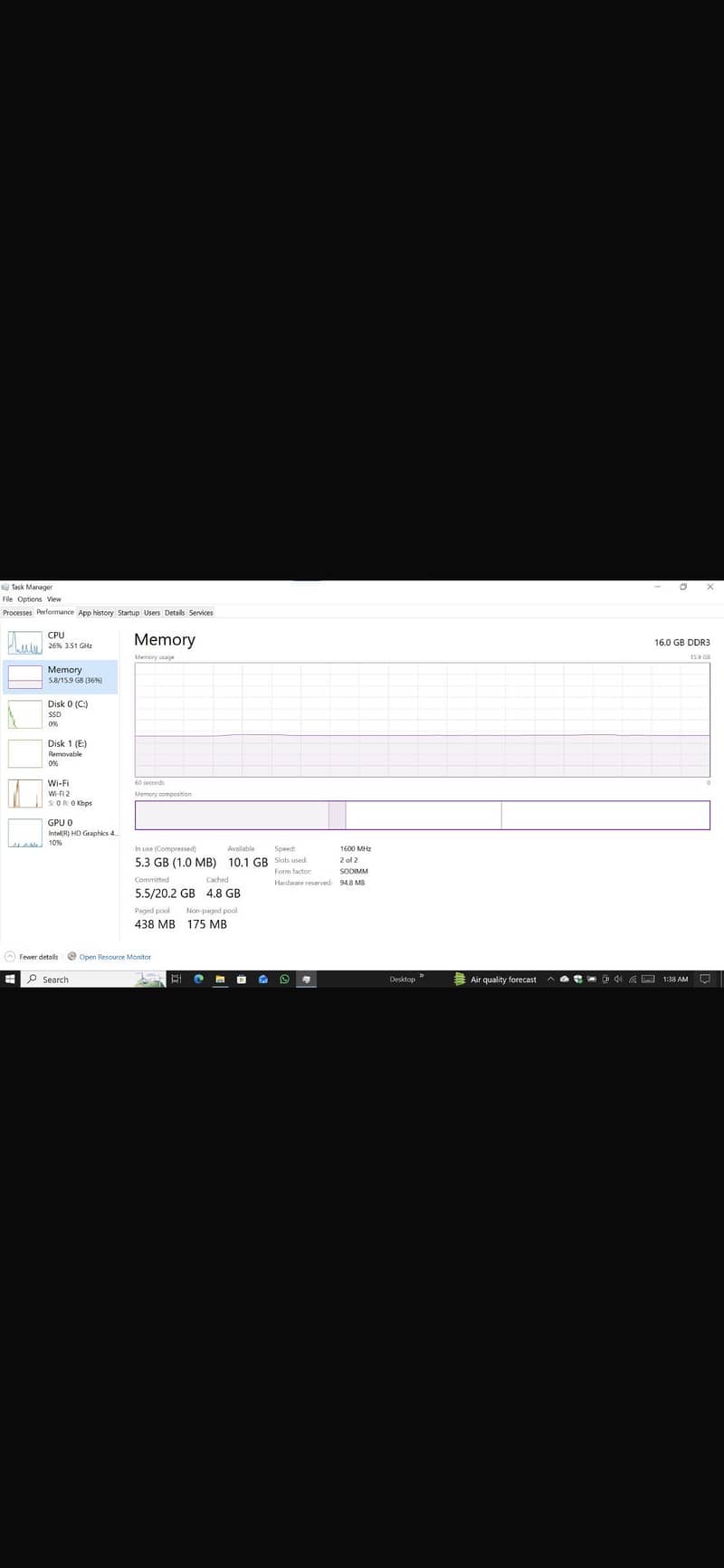Open Resource Monitor link
The width and height of the screenshot is (724, 1568).
click(114, 957)
